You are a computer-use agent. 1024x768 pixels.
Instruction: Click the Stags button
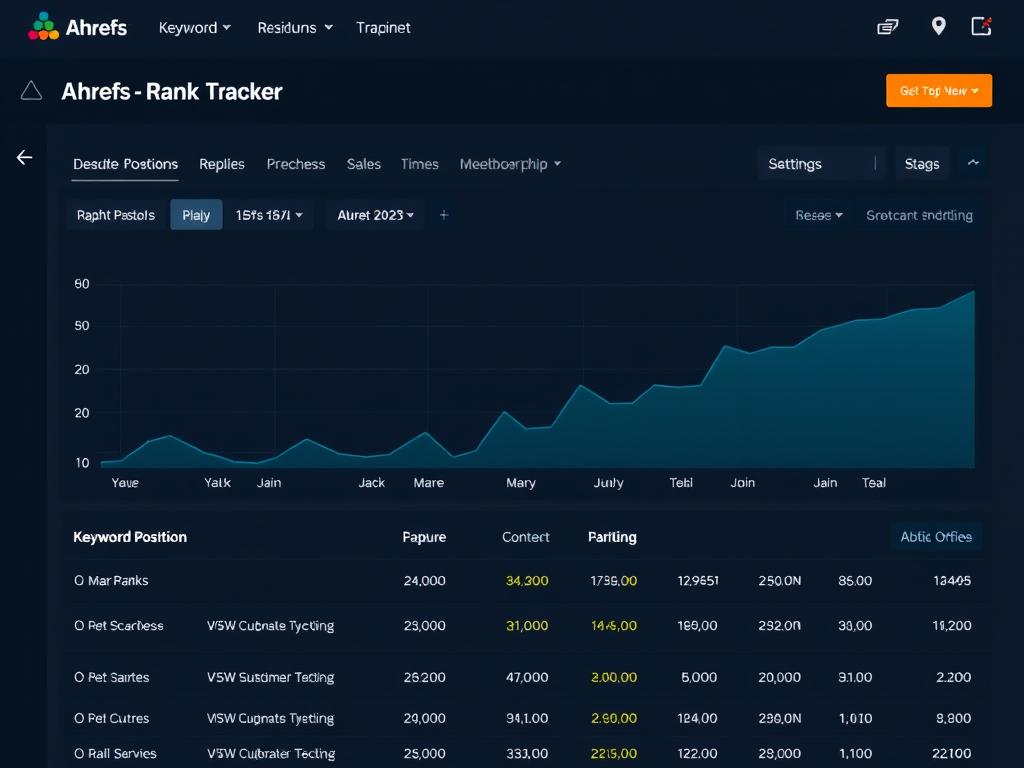pos(921,164)
